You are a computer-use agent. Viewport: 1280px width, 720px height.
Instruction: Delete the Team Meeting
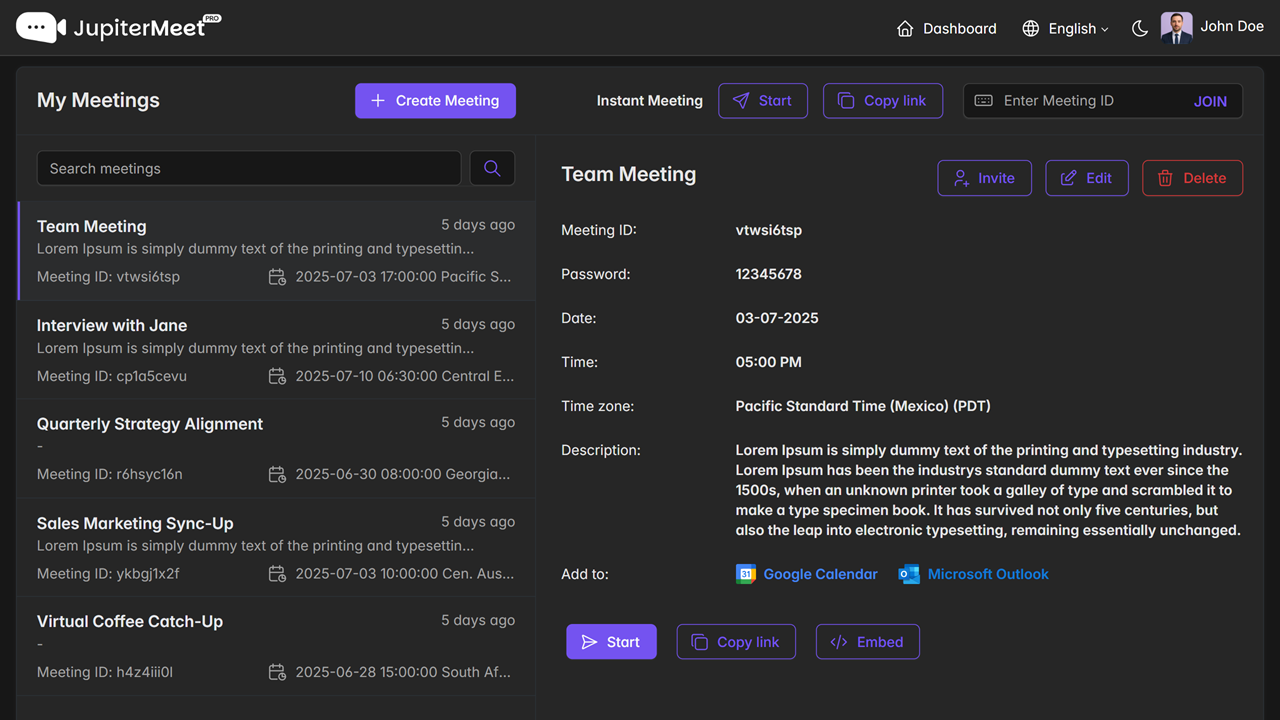1192,178
